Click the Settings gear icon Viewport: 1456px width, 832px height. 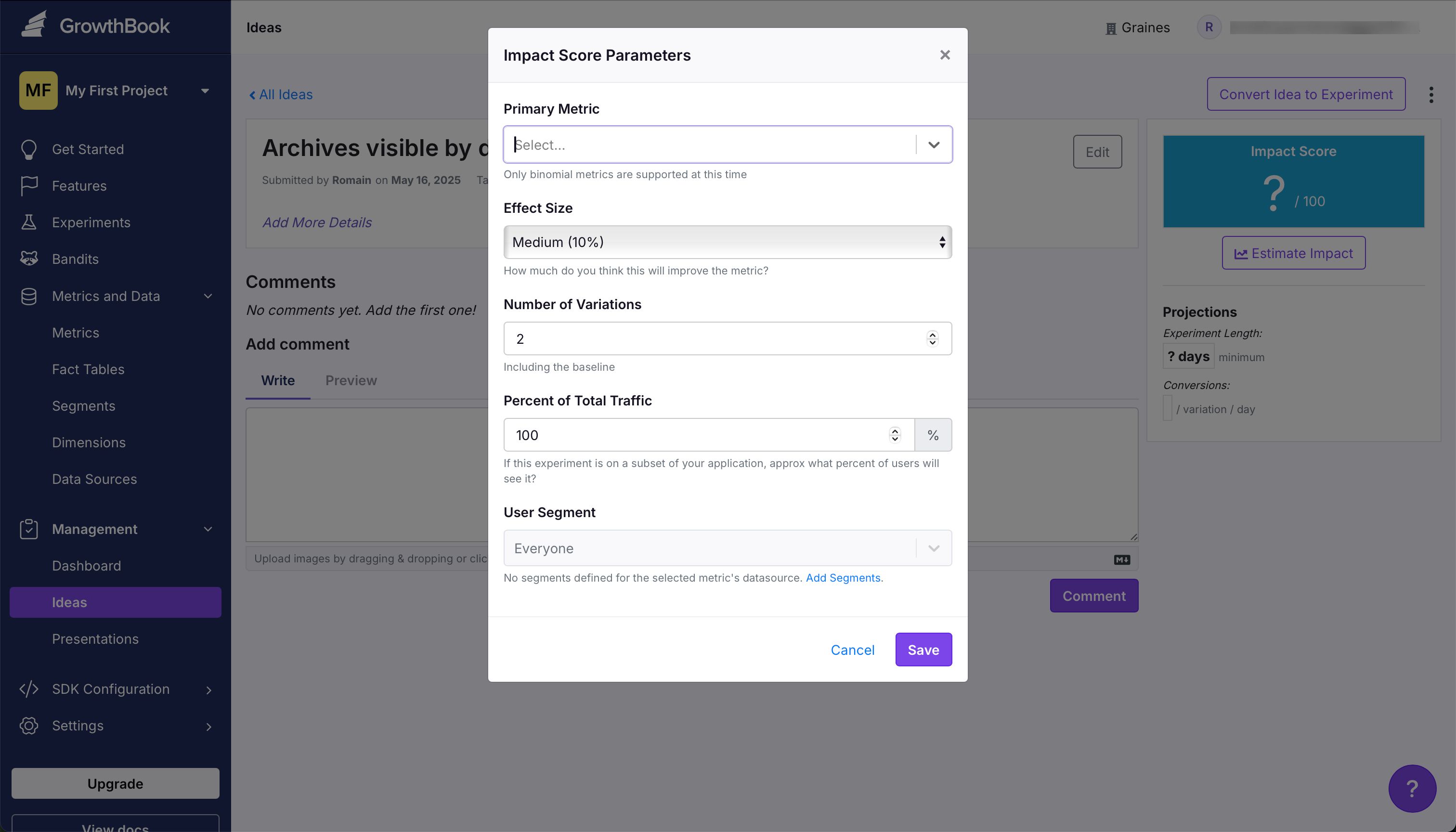[28, 726]
